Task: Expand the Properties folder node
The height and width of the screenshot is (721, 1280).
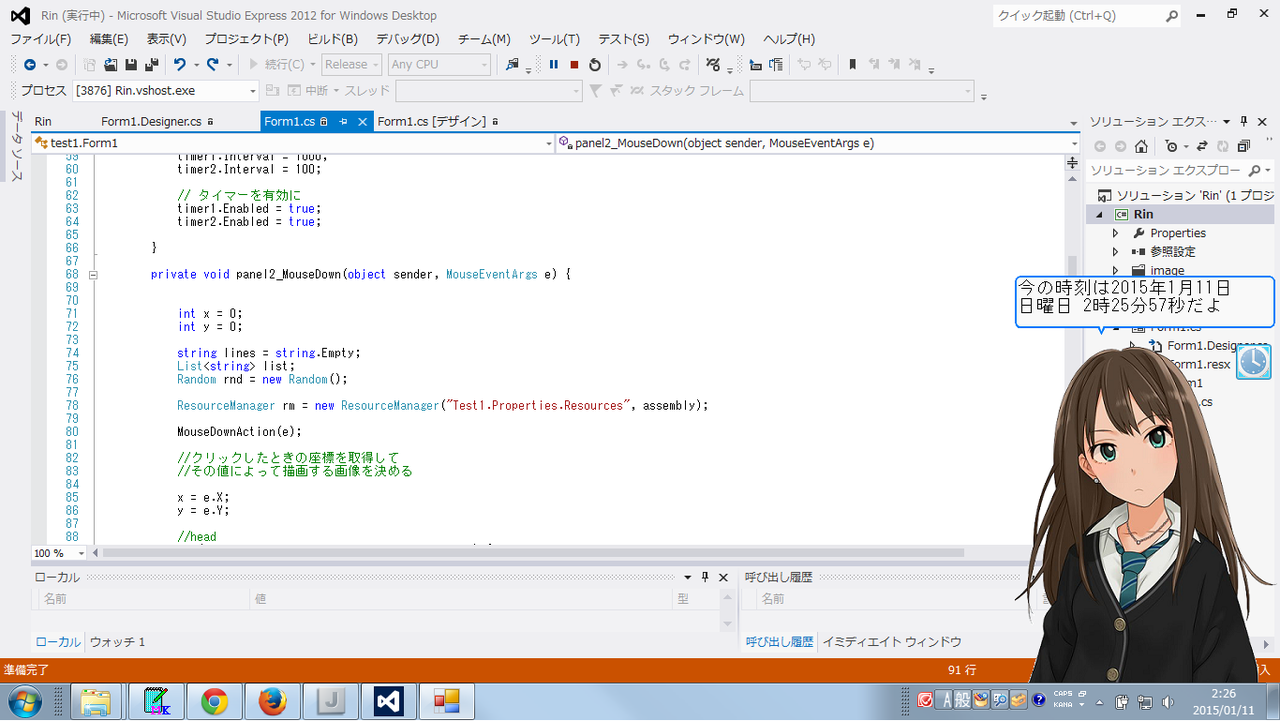Action: [x=1116, y=233]
